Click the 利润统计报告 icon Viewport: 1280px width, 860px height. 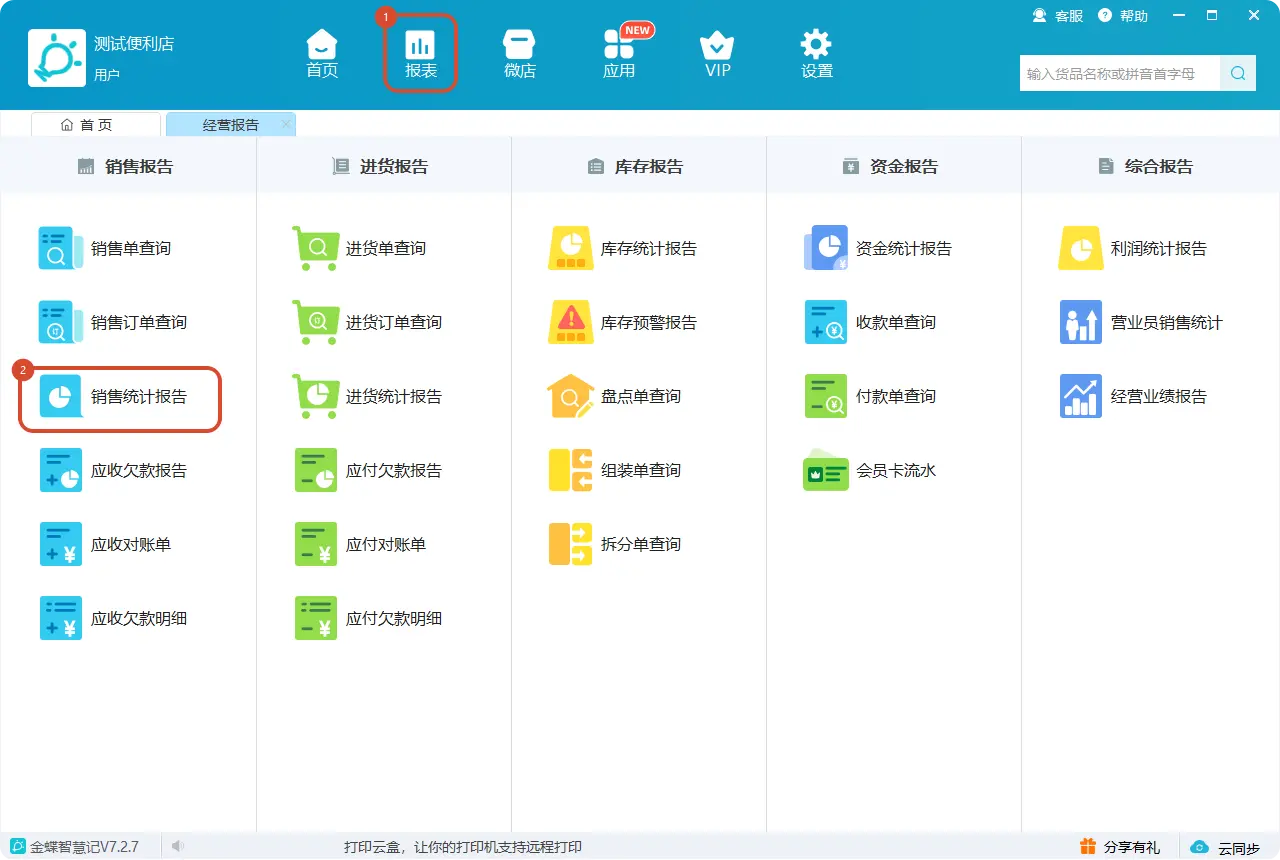(x=1080, y=248)
